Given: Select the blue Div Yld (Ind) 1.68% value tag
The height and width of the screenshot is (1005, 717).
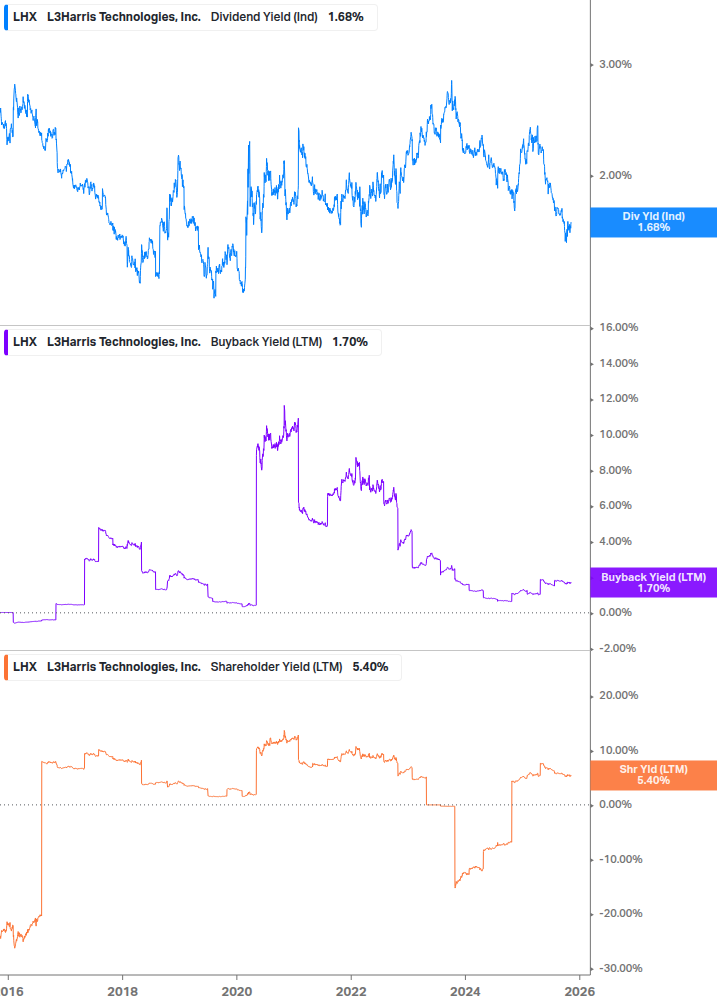Looking at the screenshot, I should click(x=654, y=222).
